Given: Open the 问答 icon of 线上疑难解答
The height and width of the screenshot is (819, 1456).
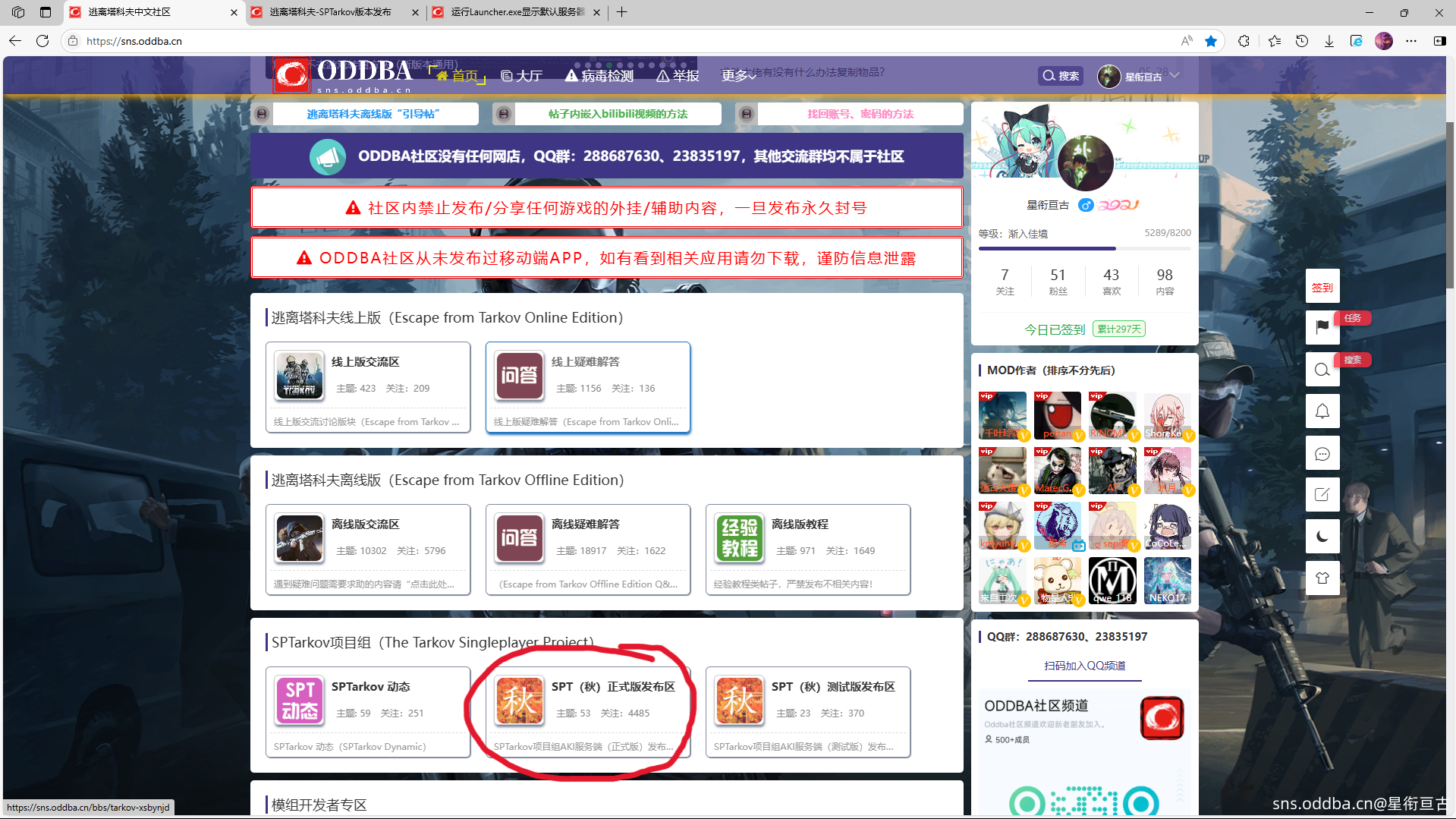Looking at the screenshot, I should (x=519, y=375).
